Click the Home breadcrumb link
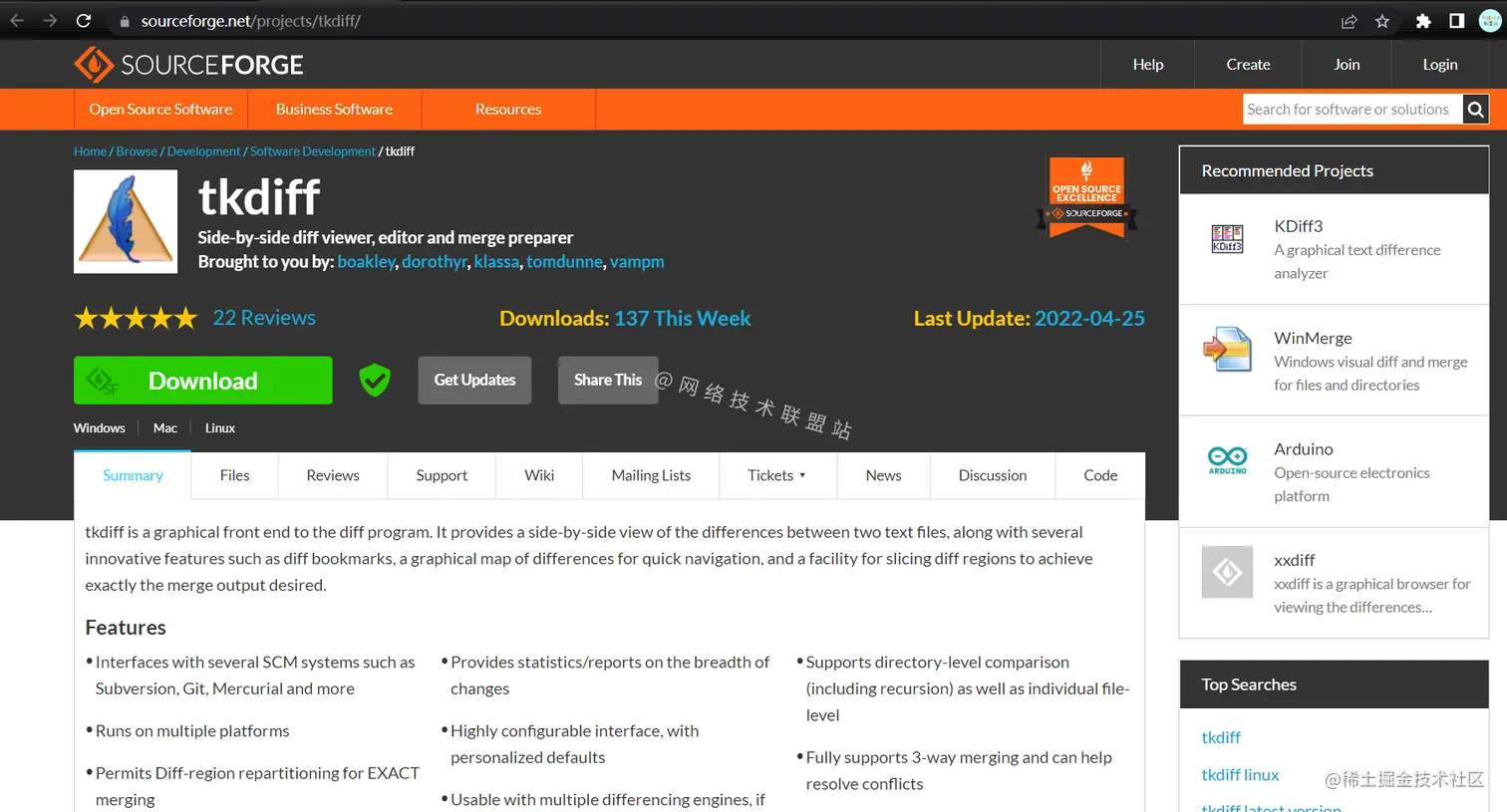Image resolution: width=1507 pixels, height=812 pixels. [x=90, y=151]
